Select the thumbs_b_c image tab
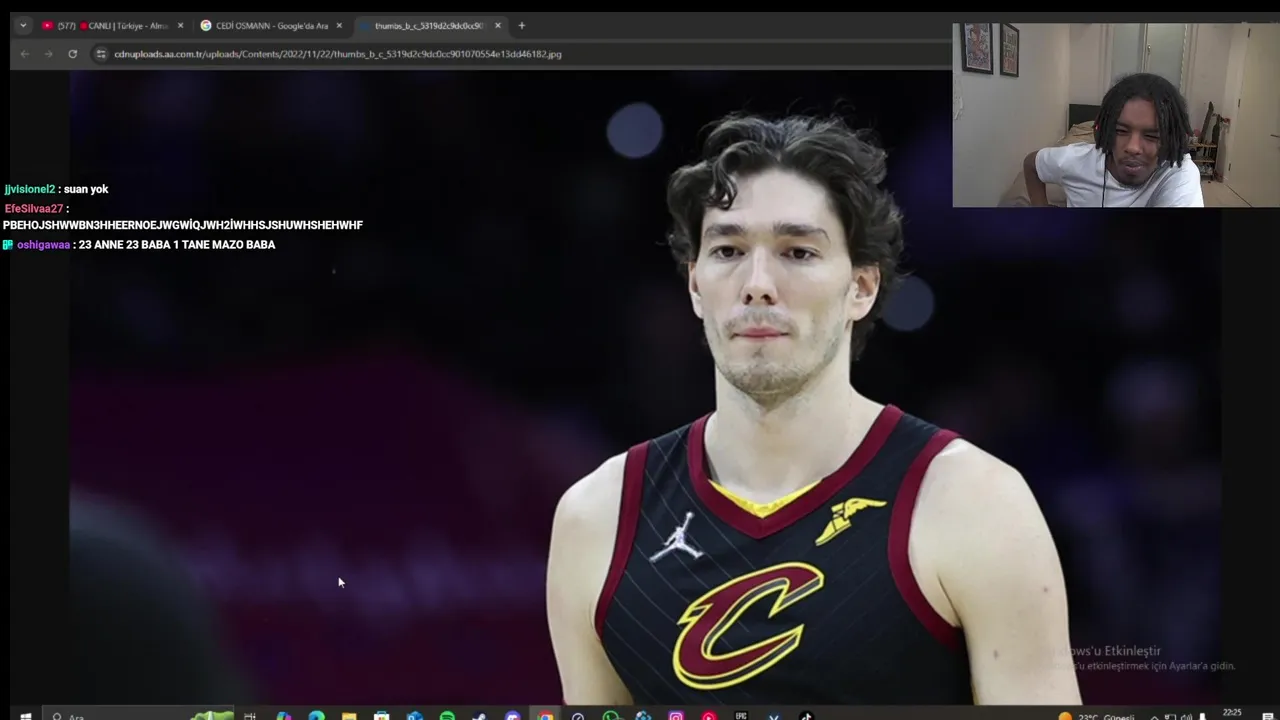The width and height of the screenshot is (1280, 720). click(428, 26)
